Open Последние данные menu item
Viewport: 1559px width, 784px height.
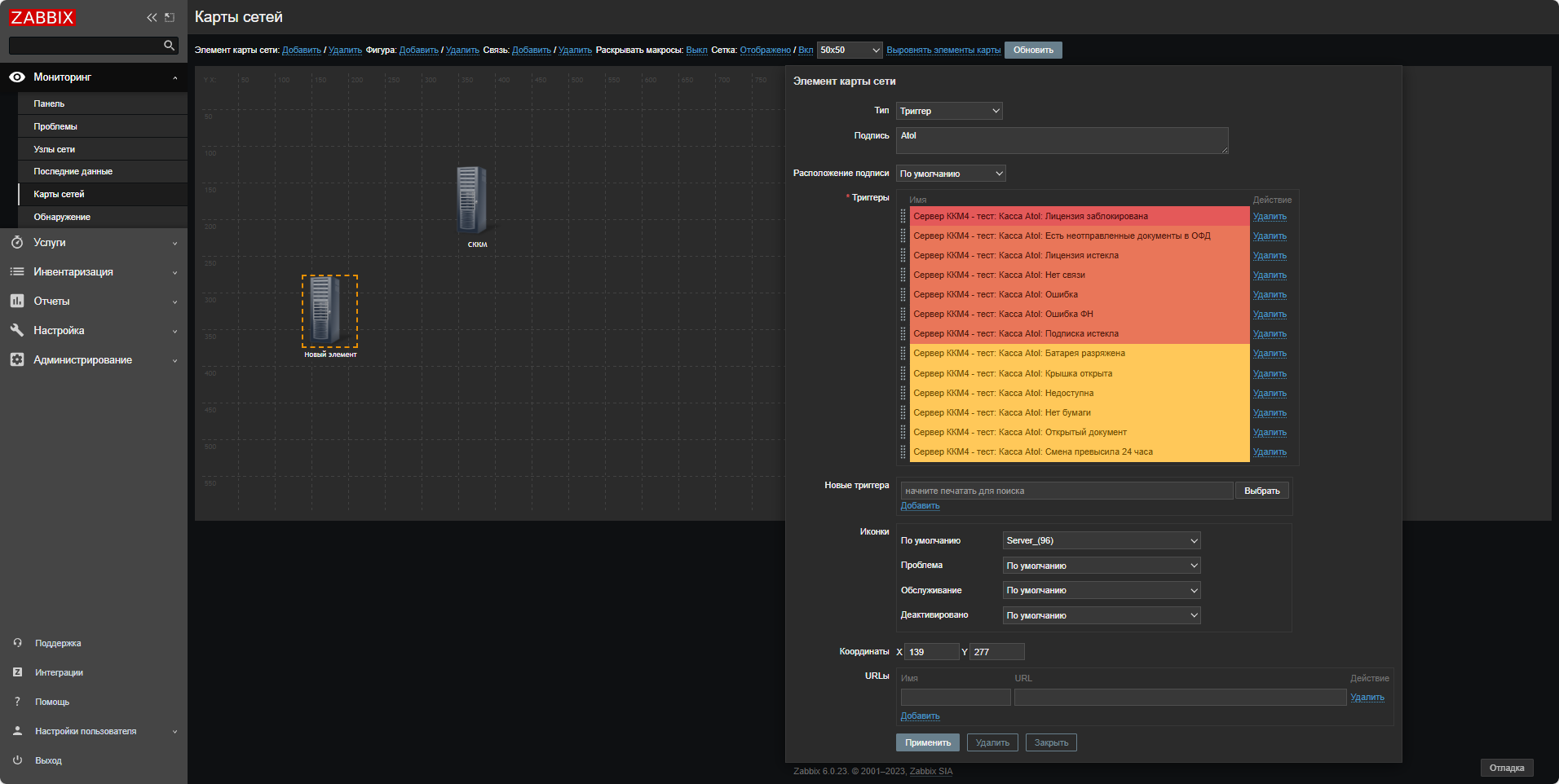click(x=73, y=172)
